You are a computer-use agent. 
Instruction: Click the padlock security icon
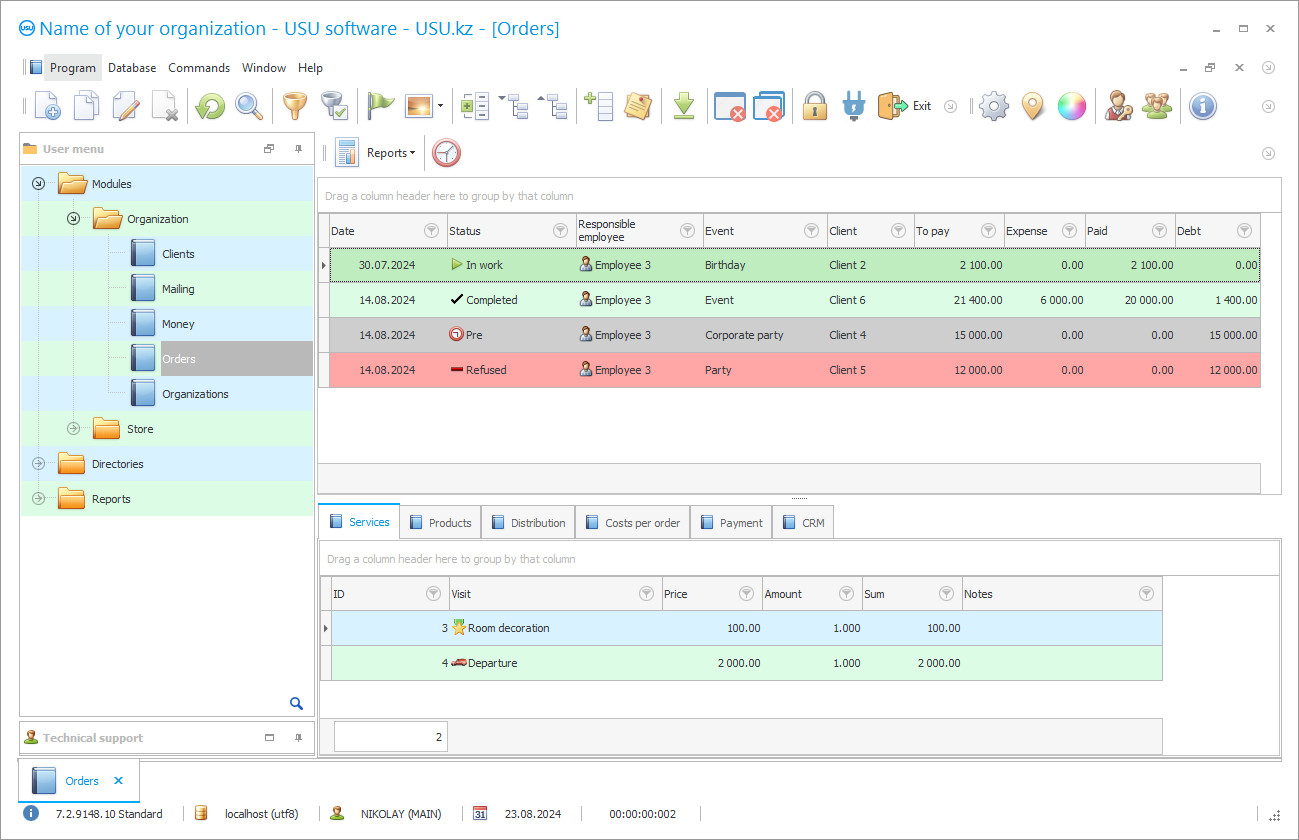tap(814, 105)
